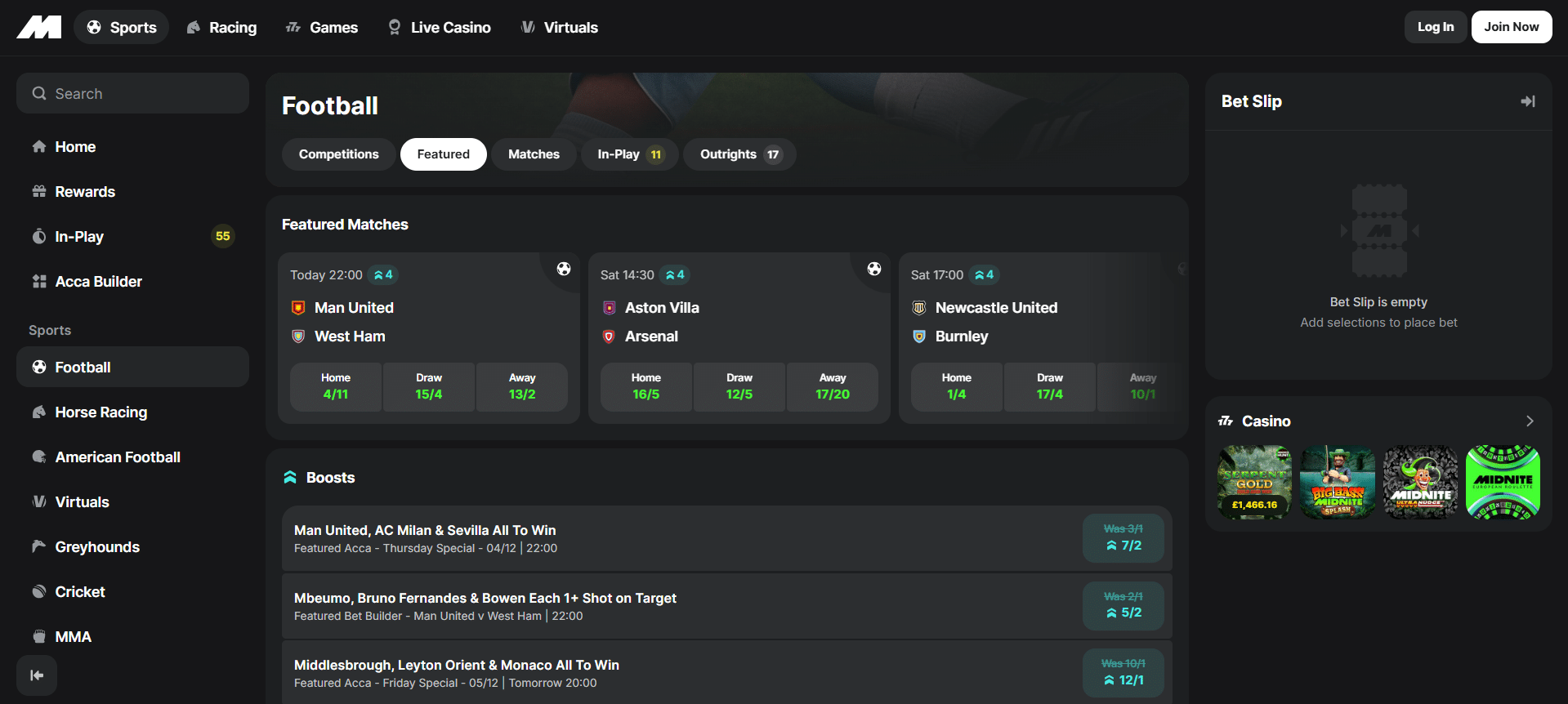Add 5/2 boost Mbeumo, Fernandes & Bowen shots
The width and height of the screenshot is (1568, 704).
pos(1124,606)
